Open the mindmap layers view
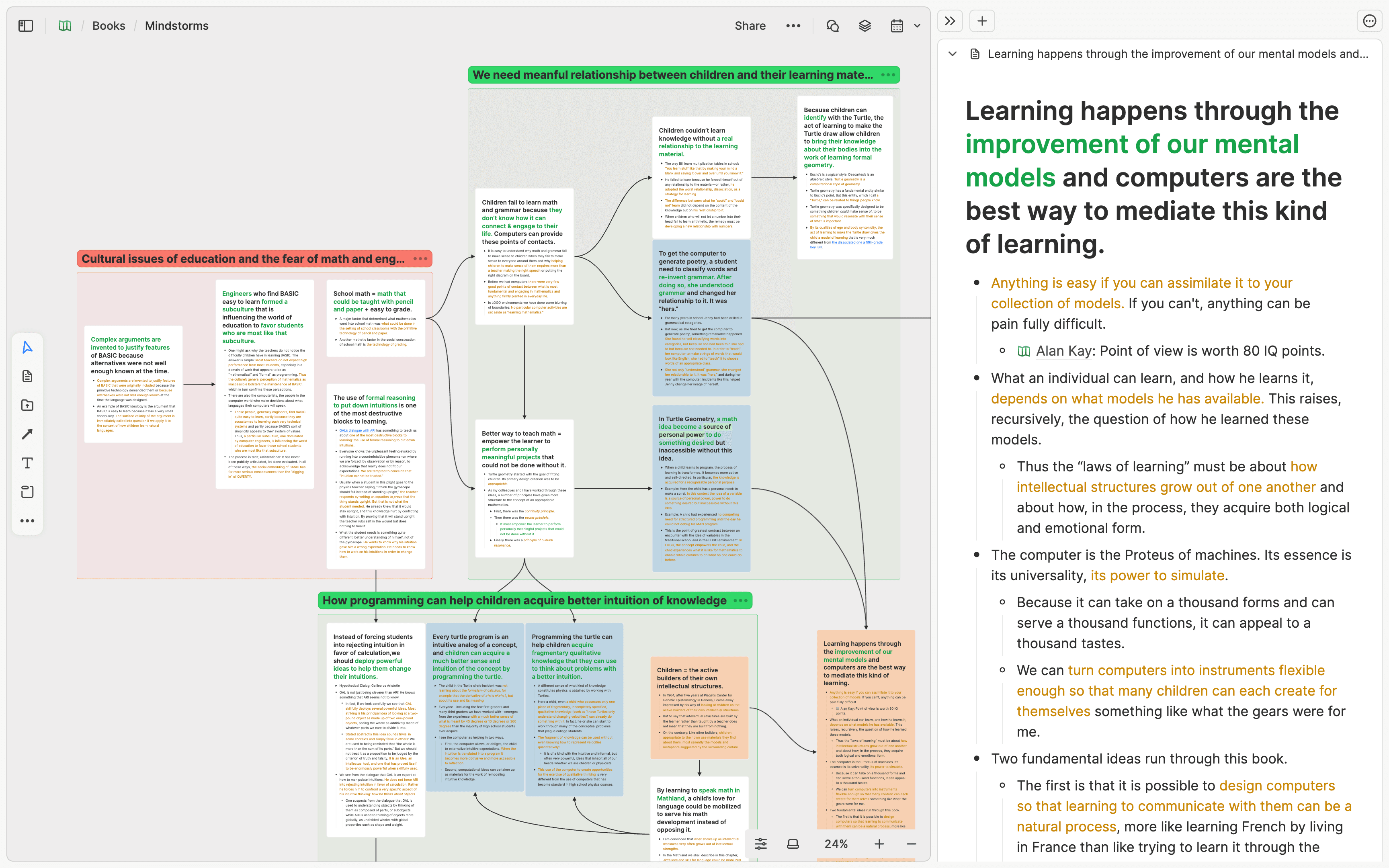The height and width of the screenshot is (868, 1389). (865, 26)
